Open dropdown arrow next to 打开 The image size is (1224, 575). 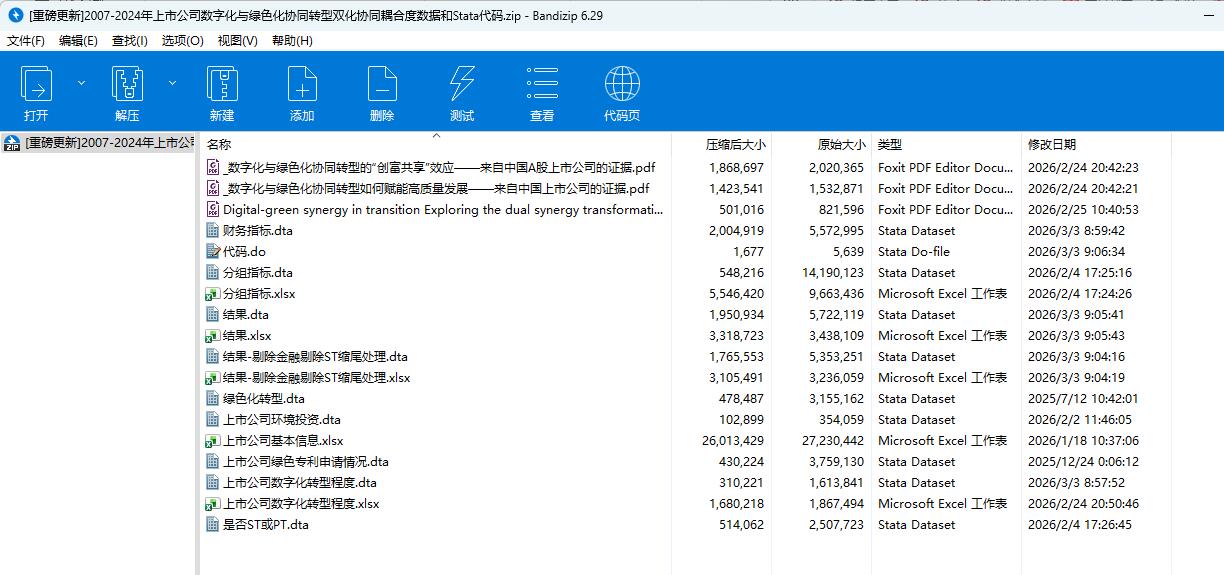tap(82, 83)
